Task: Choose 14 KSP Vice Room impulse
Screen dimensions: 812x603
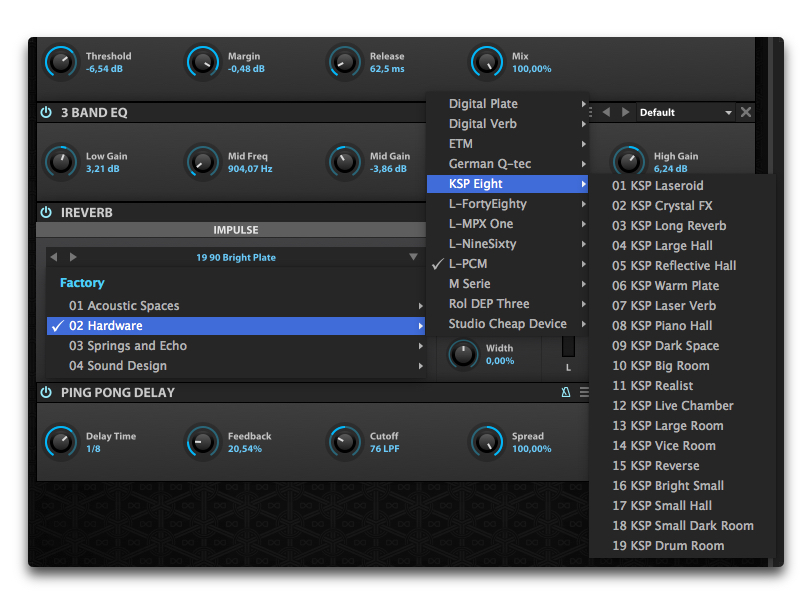Action: pyautogui.click(x=683, y=446)
